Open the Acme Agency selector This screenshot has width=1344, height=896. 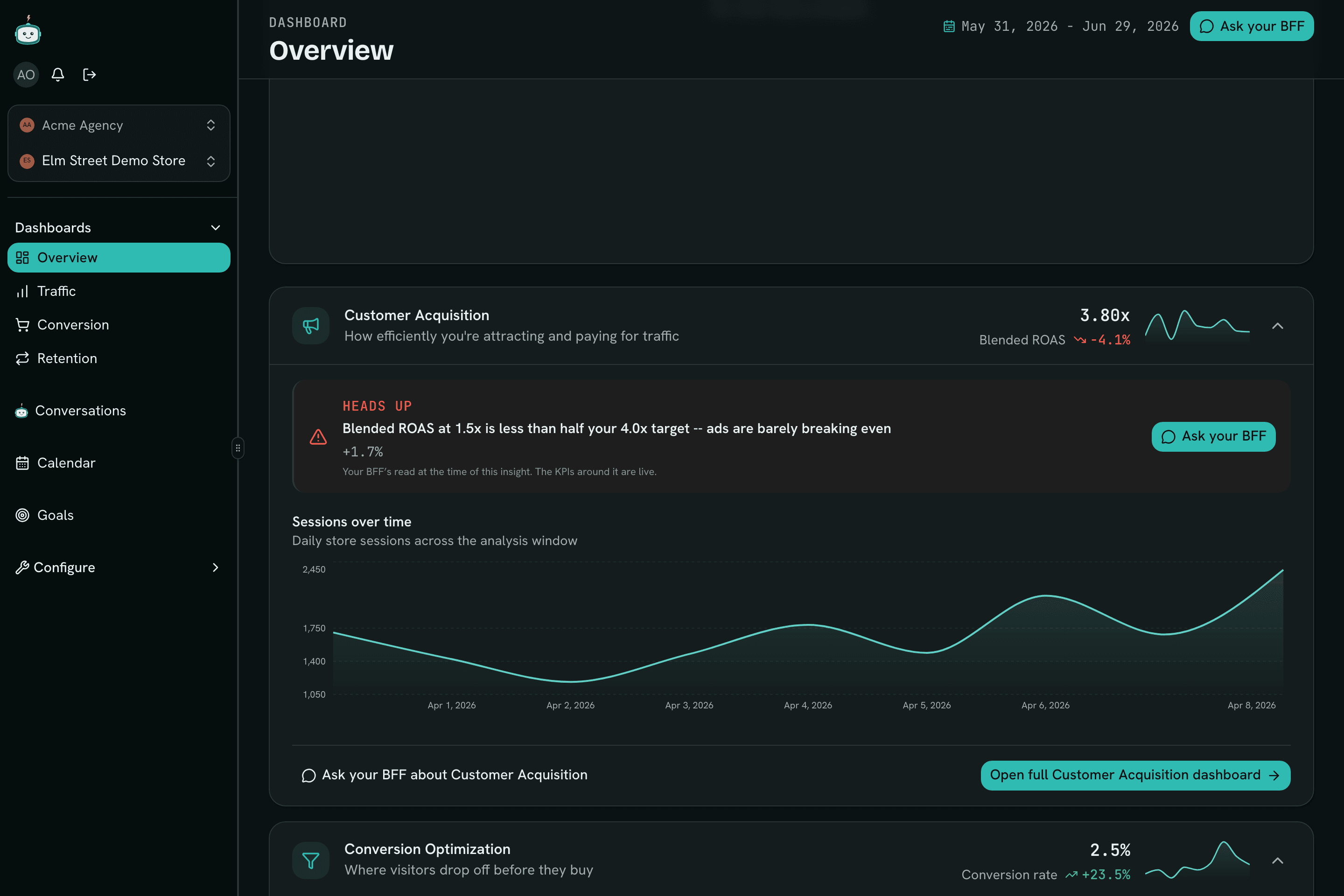point(119,125)
